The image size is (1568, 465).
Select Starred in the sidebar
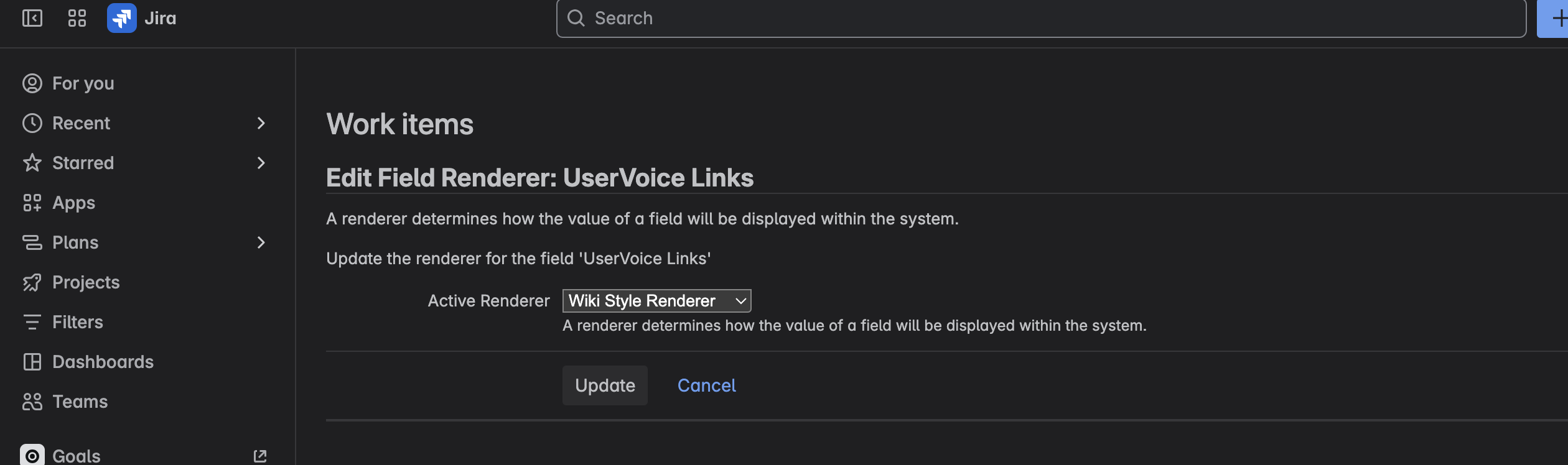(x=83, y=162)
